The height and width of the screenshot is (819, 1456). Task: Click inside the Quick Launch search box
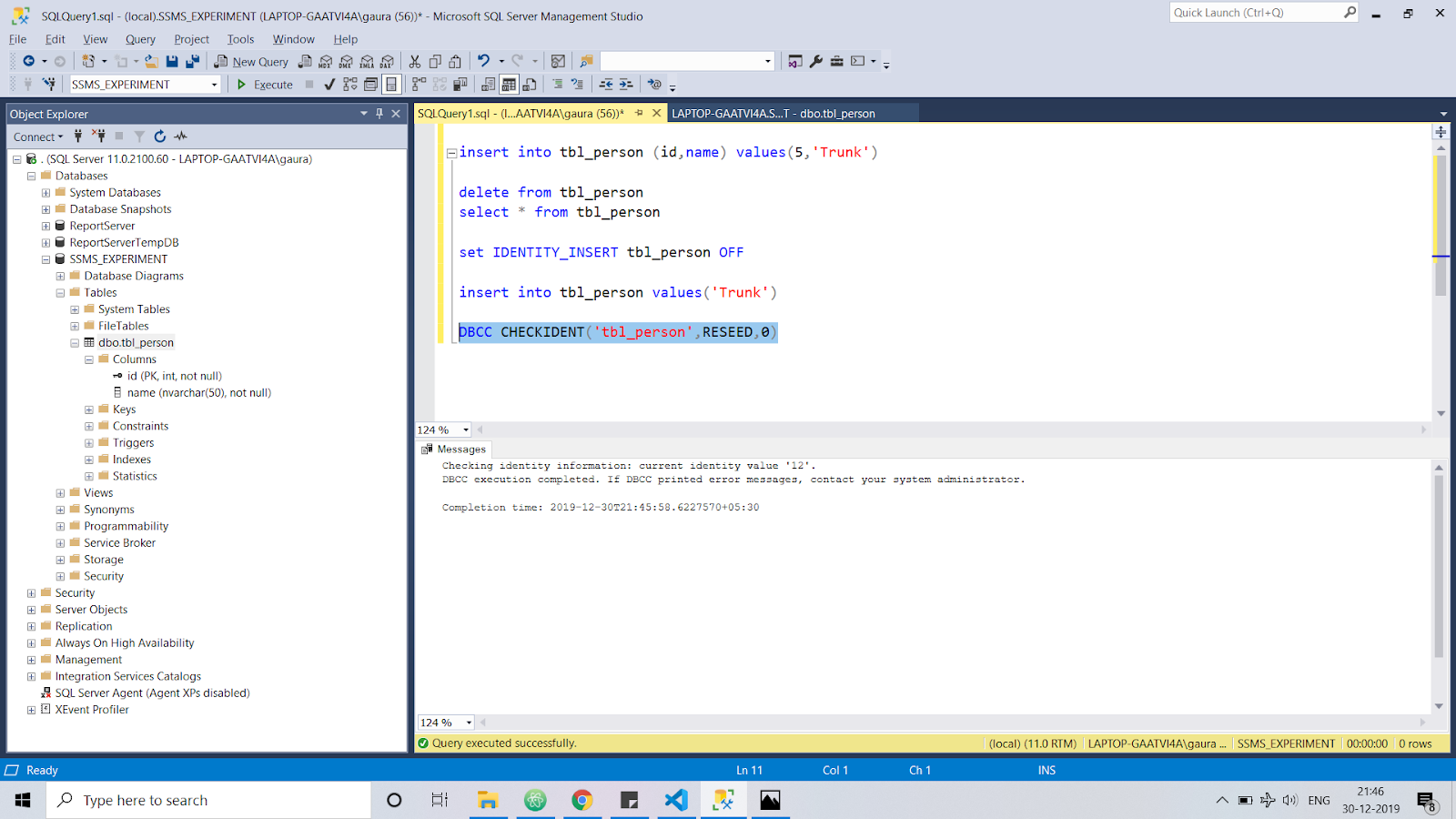(1256, 12)
